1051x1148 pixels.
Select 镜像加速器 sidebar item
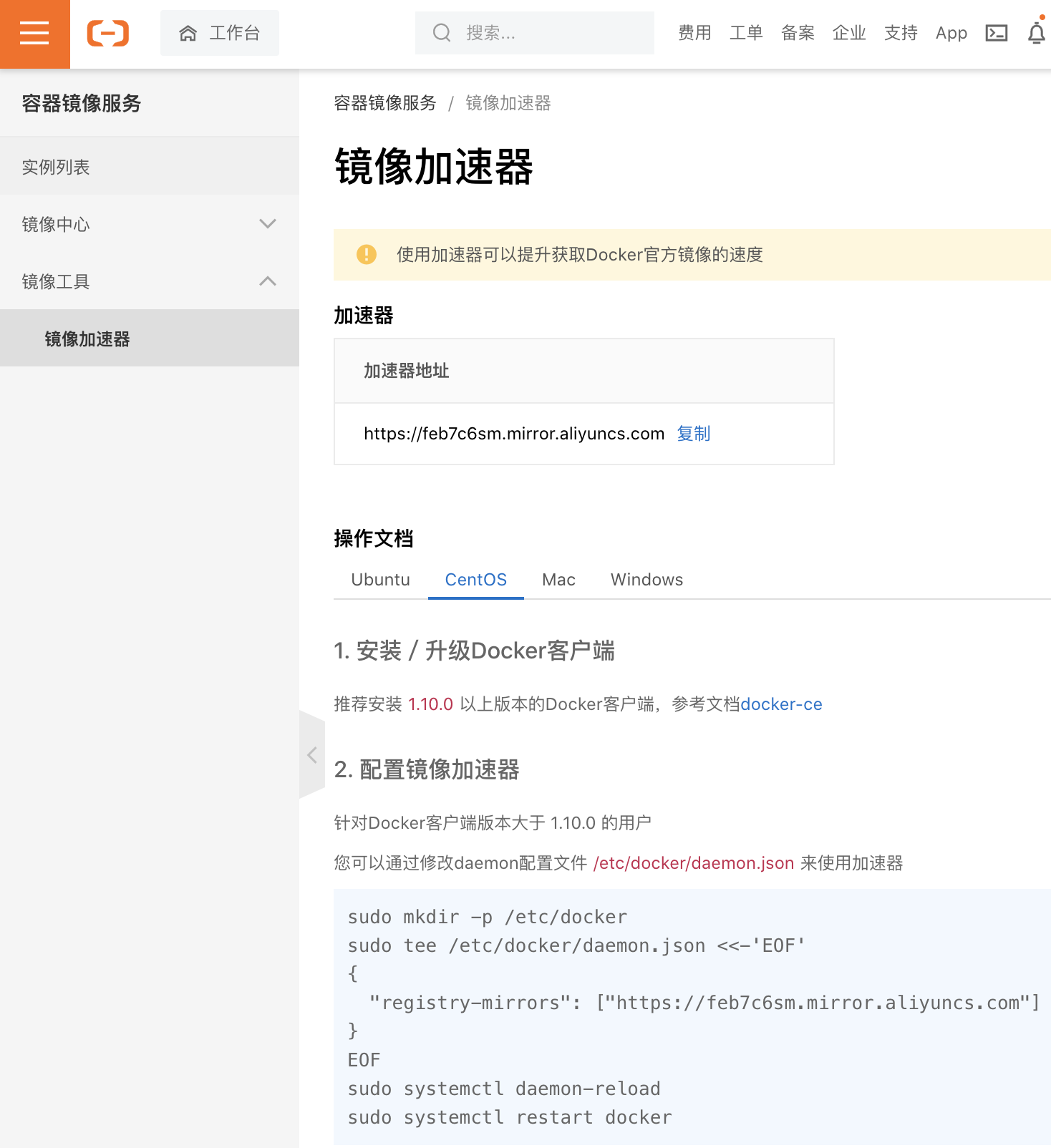coord(150,339)
